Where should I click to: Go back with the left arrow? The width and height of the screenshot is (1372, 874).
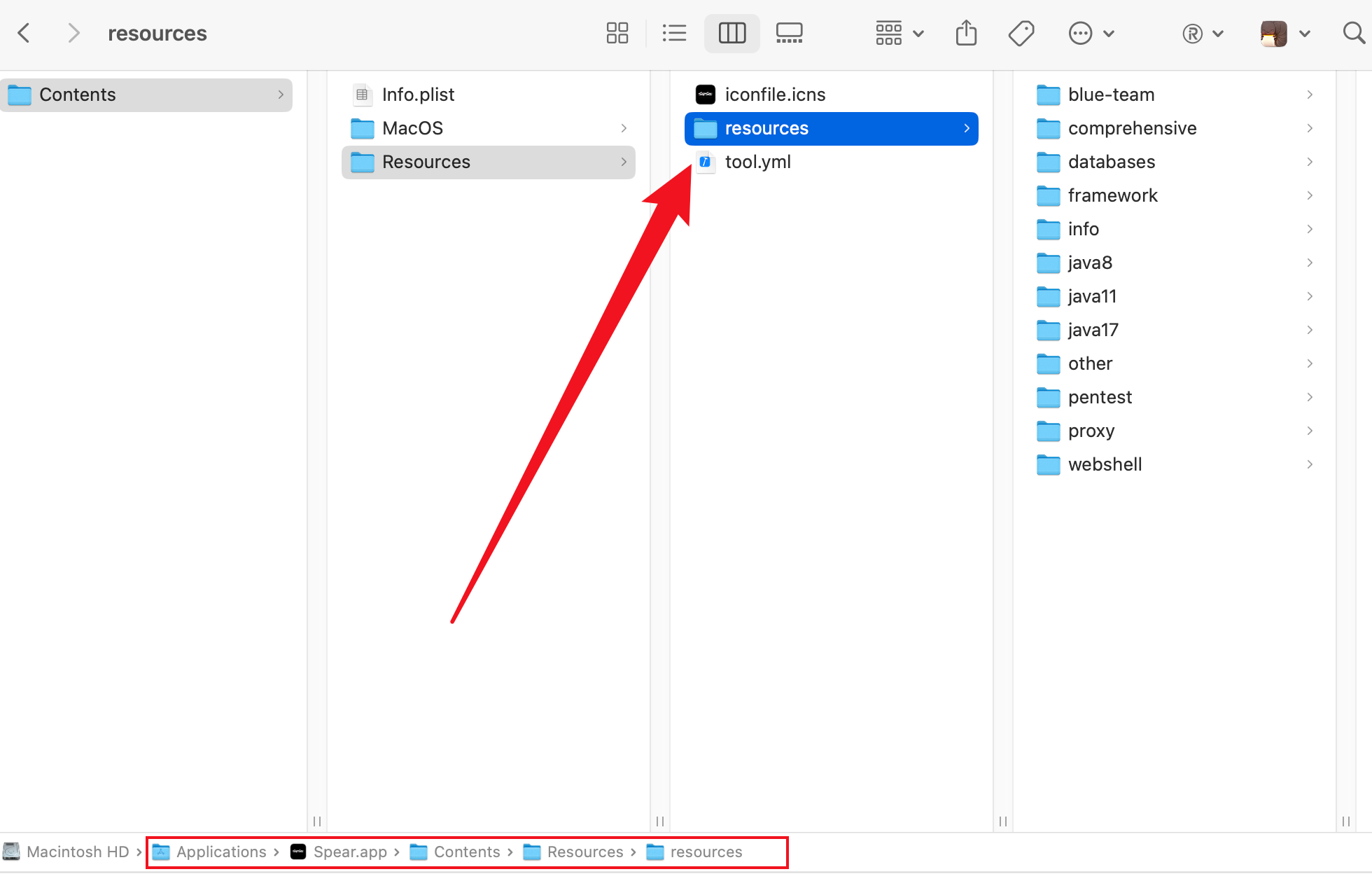pos(24,33)
